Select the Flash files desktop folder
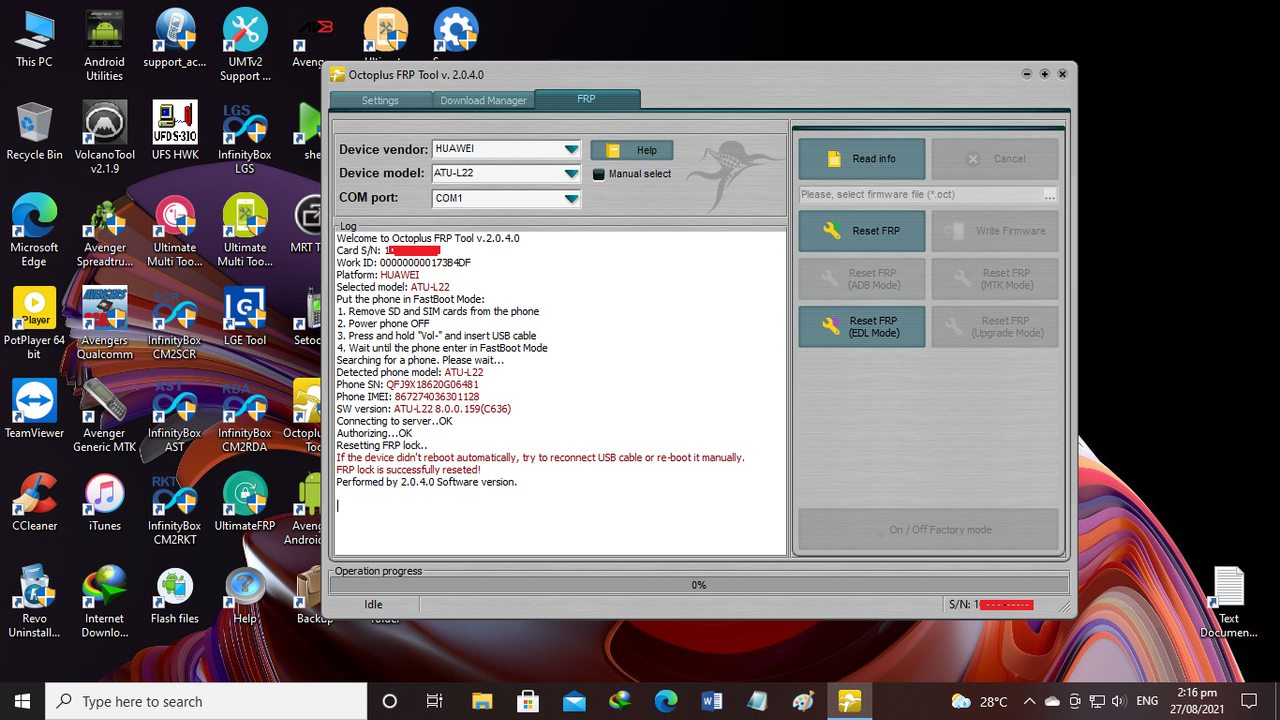This screenshot has height=720, width=1280. [x=175, y=595]
